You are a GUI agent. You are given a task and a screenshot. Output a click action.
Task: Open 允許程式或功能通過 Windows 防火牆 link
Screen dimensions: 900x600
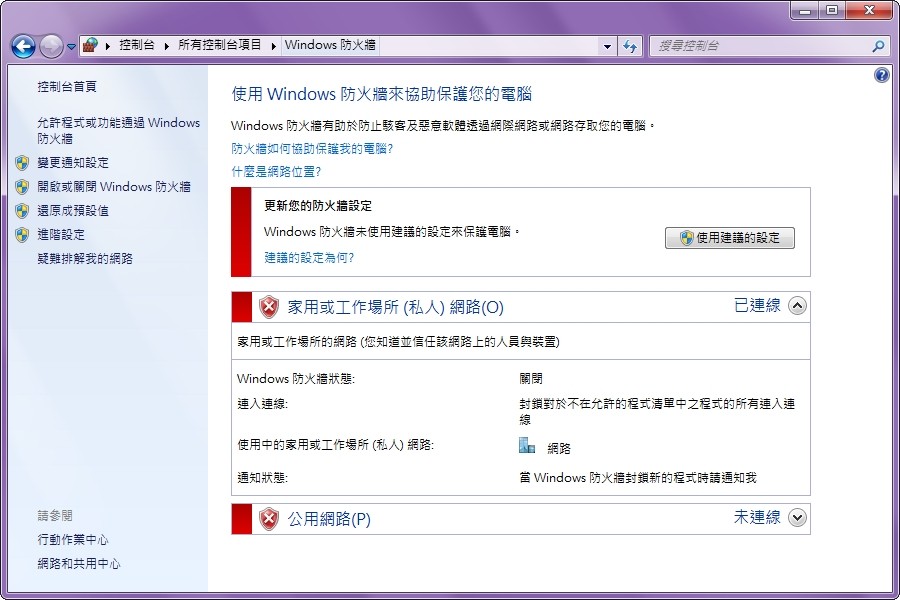point(119,130)
